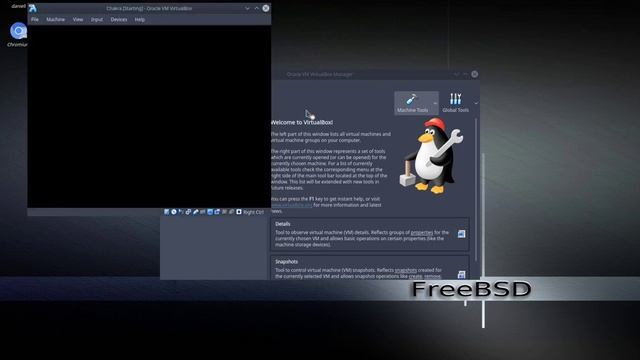Minimize the Chakra VM window
640x360 pixels.
coord(247,8)
